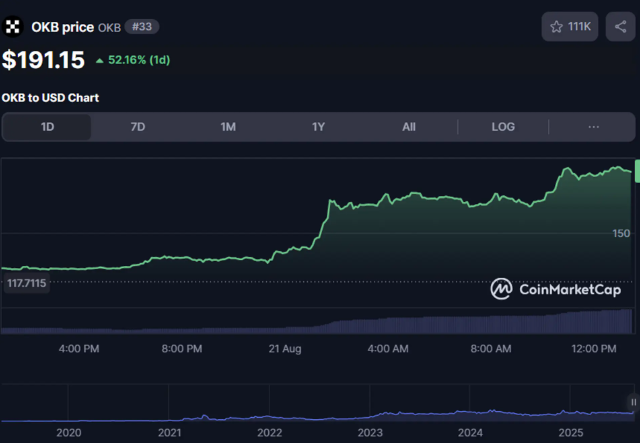Show the 1Y price chart

point(318,127)
